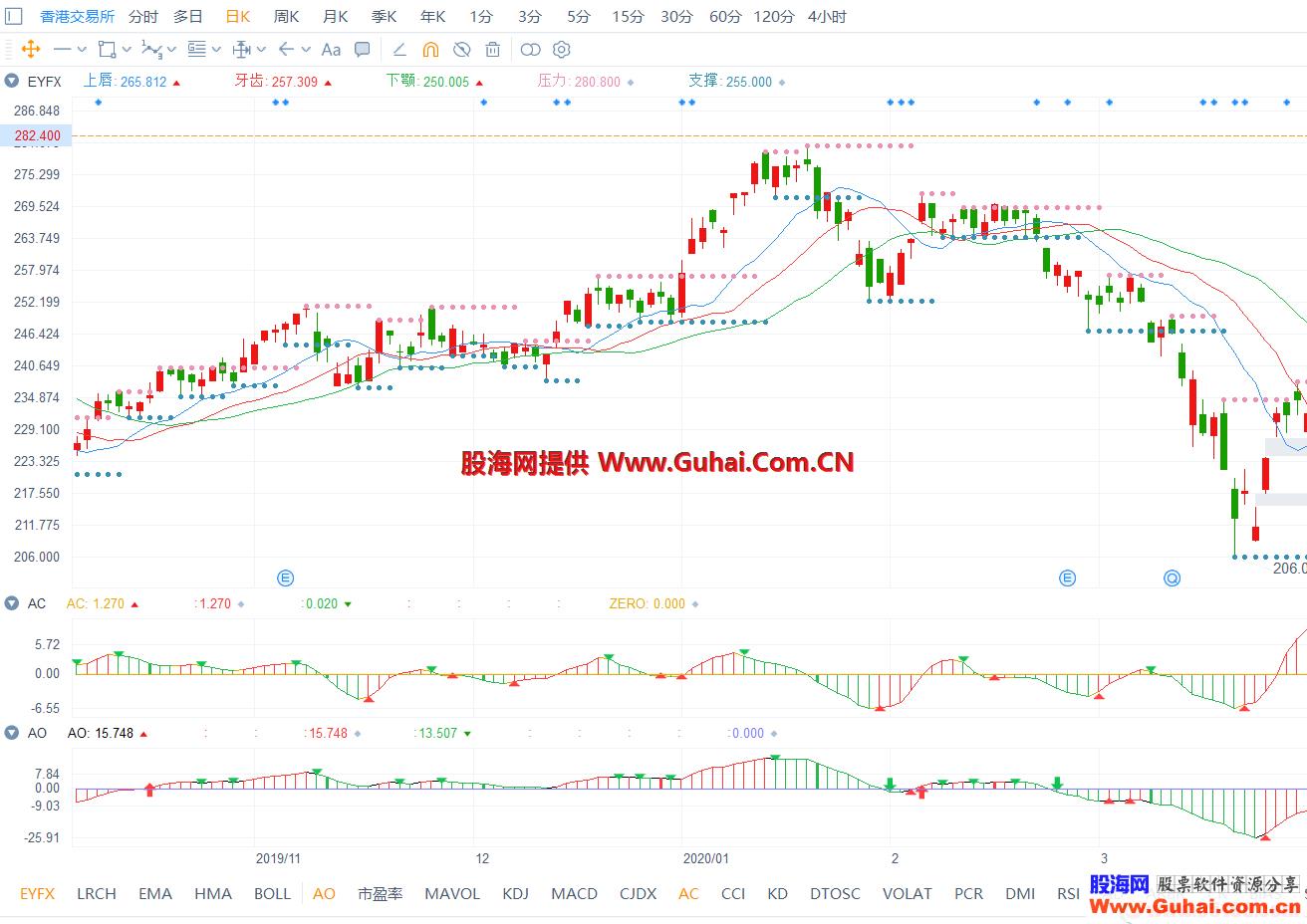
Task: Toggle the bottom EYFX indicator
Action: (37, 893)
